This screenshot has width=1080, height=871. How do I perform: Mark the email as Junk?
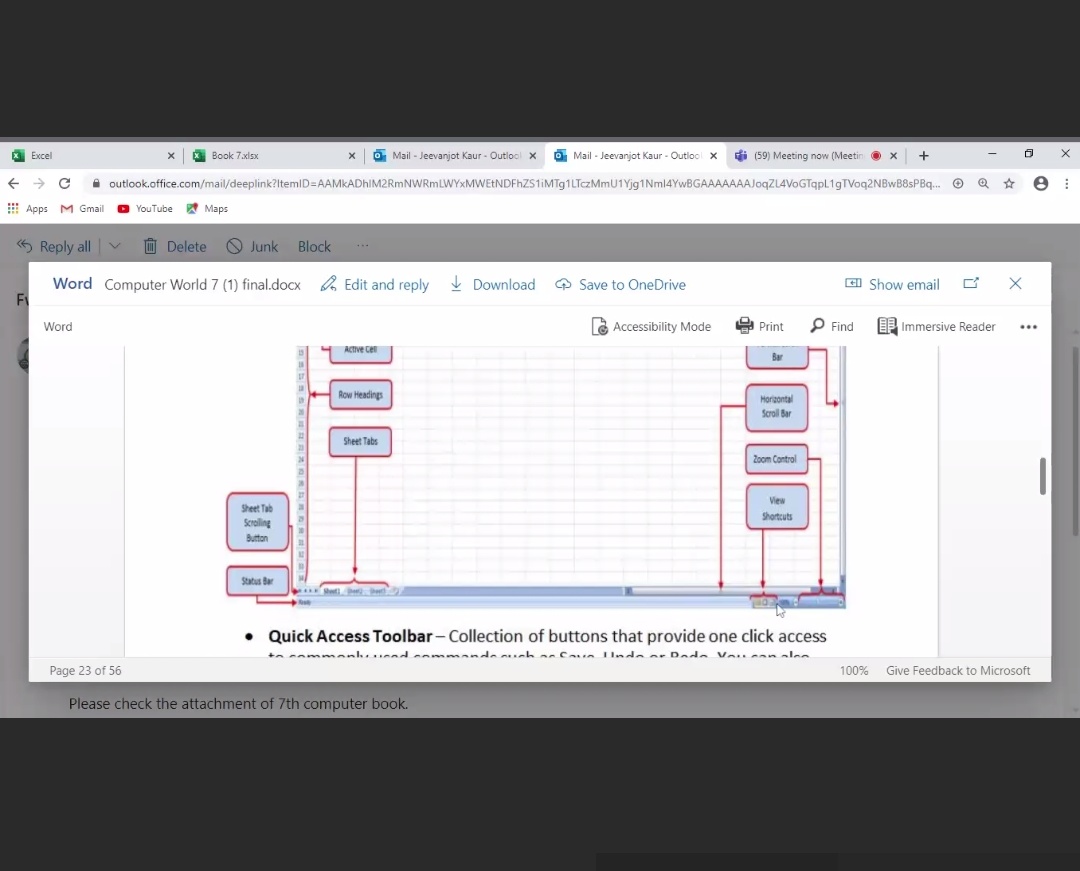[253, 246]
